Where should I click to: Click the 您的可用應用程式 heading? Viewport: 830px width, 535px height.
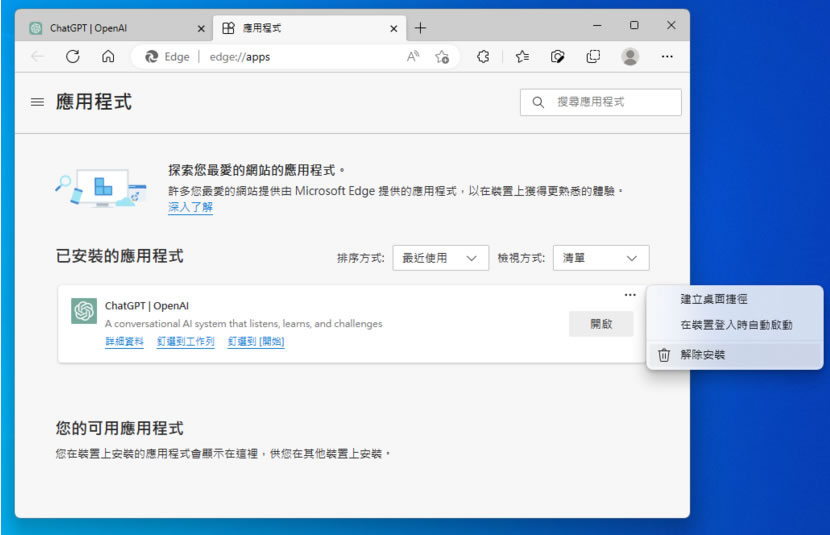point(120,428)
